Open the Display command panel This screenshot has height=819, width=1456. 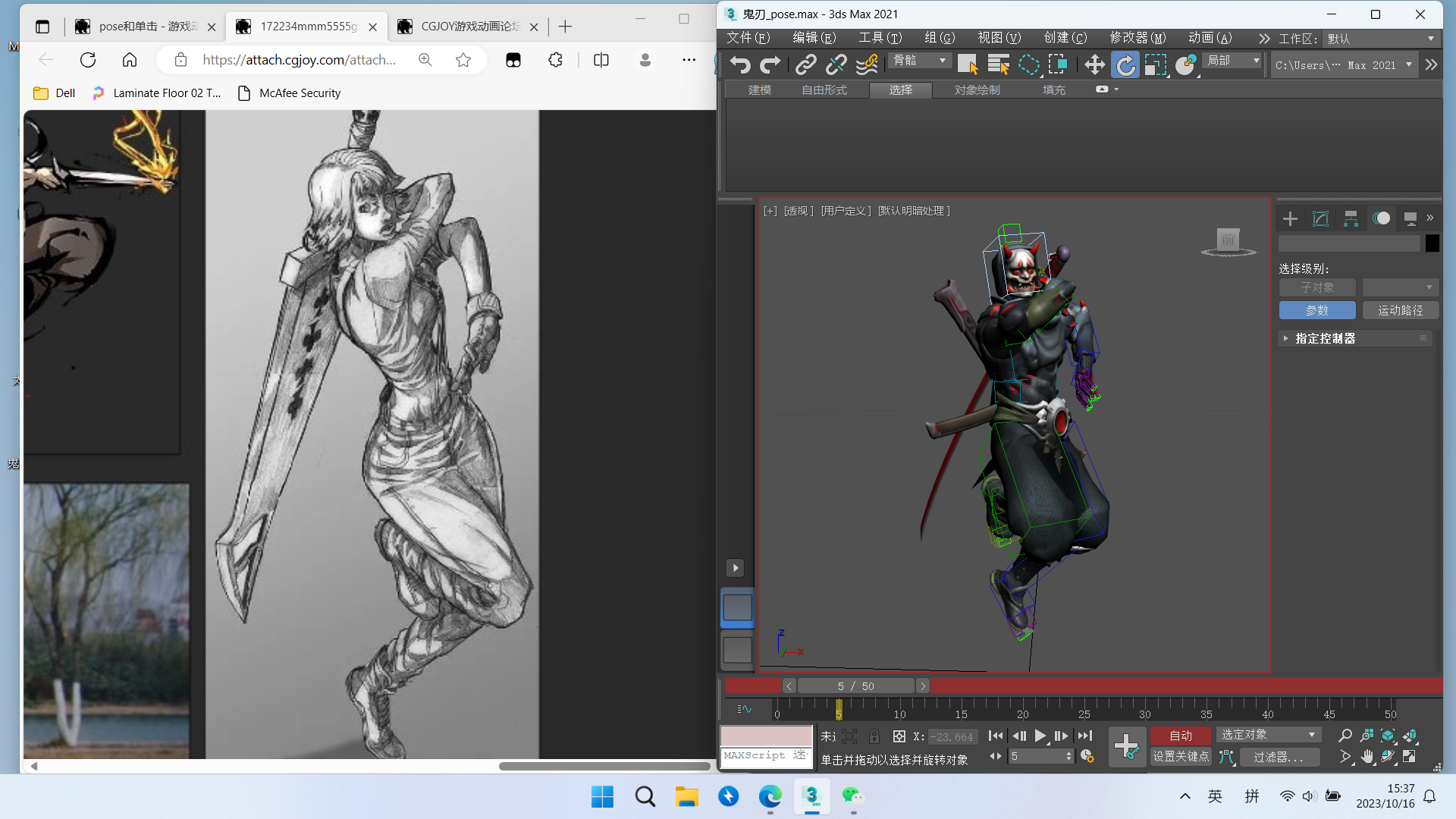click(x=1410, y=219)
